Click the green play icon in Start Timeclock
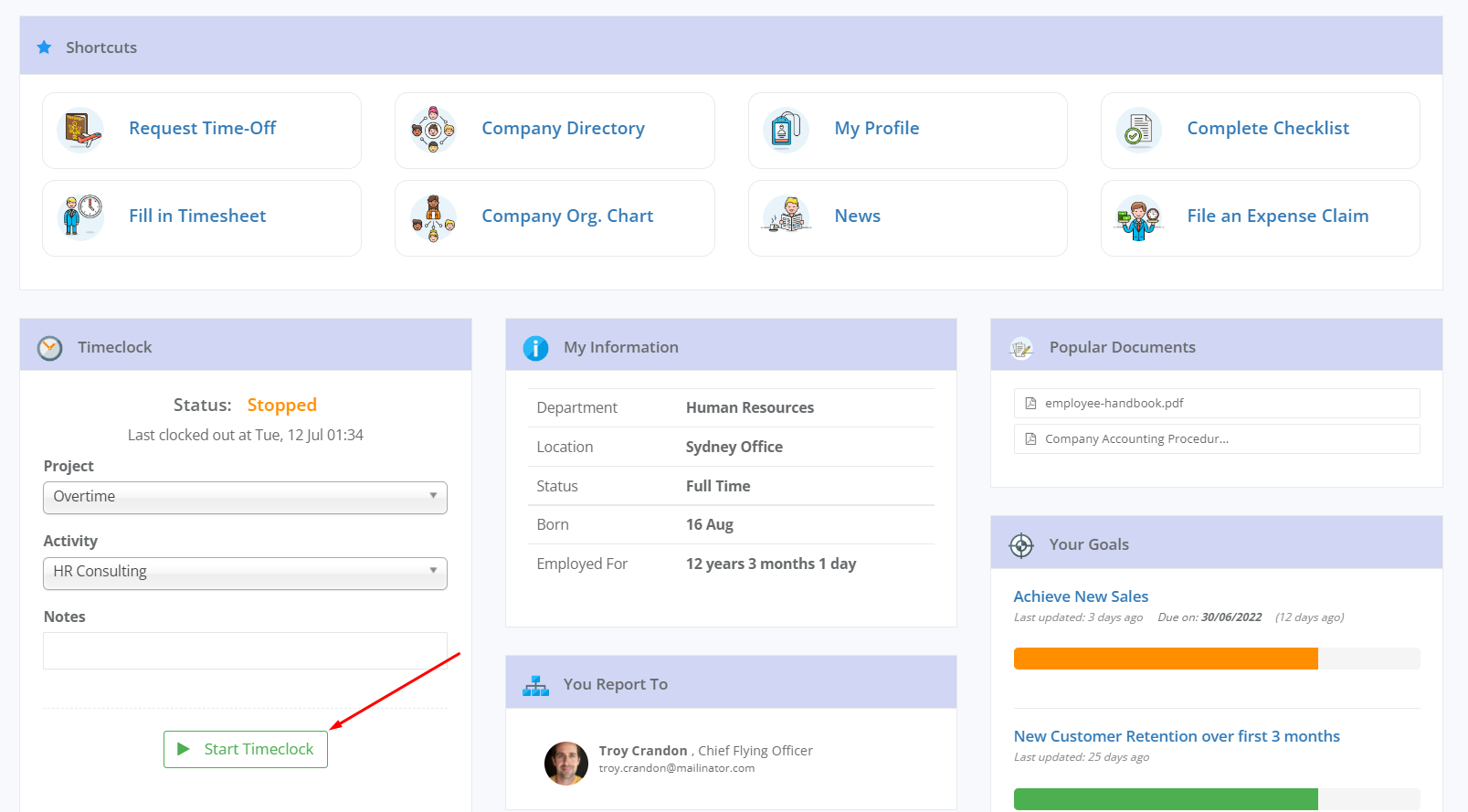 (x=184, y=749)
